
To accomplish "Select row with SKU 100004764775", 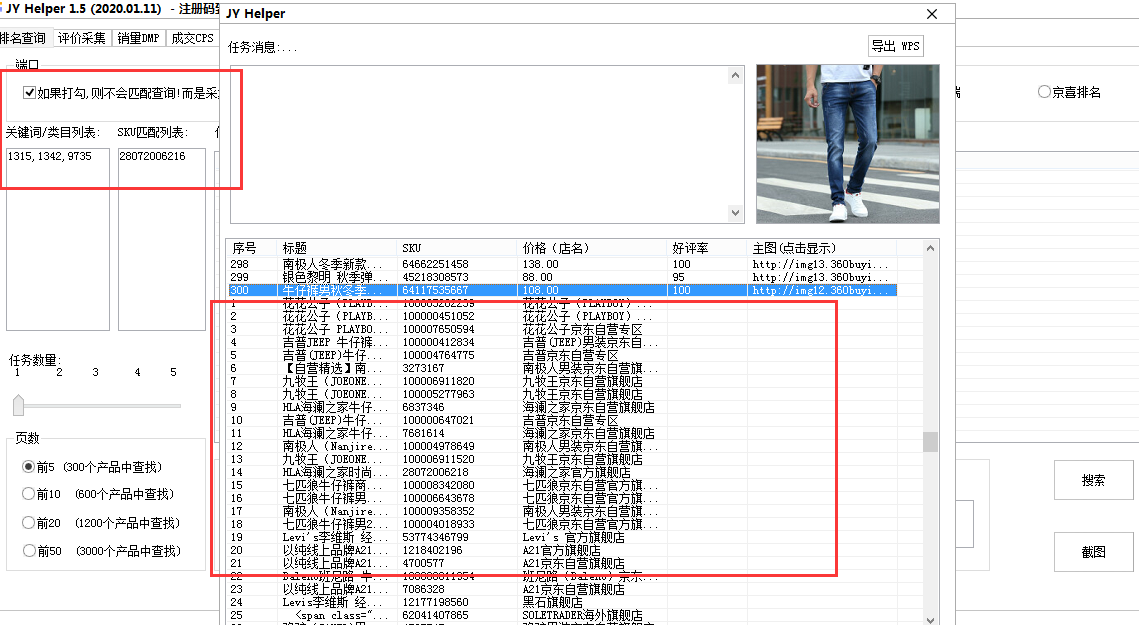I will click(562, 355).
